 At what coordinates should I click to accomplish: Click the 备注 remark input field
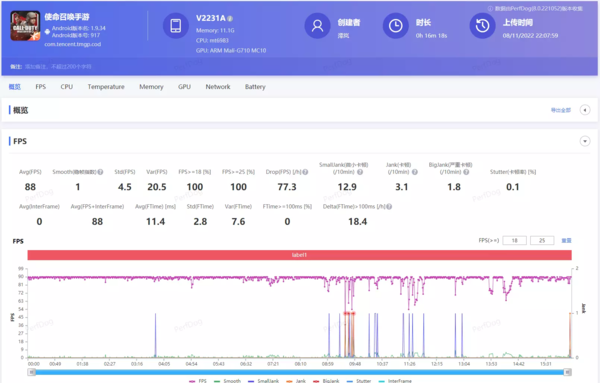tap(59, 67)
